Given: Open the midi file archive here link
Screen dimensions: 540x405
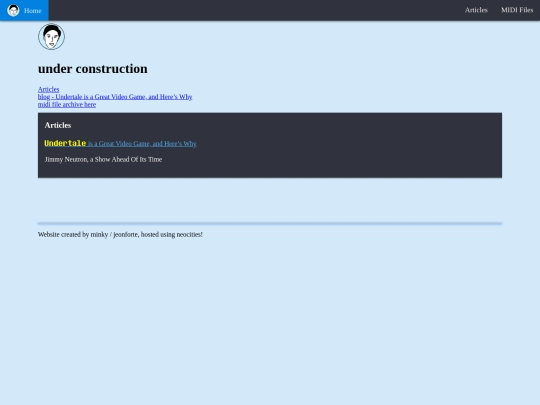Looking at the screenshot, I should point(67,104).
